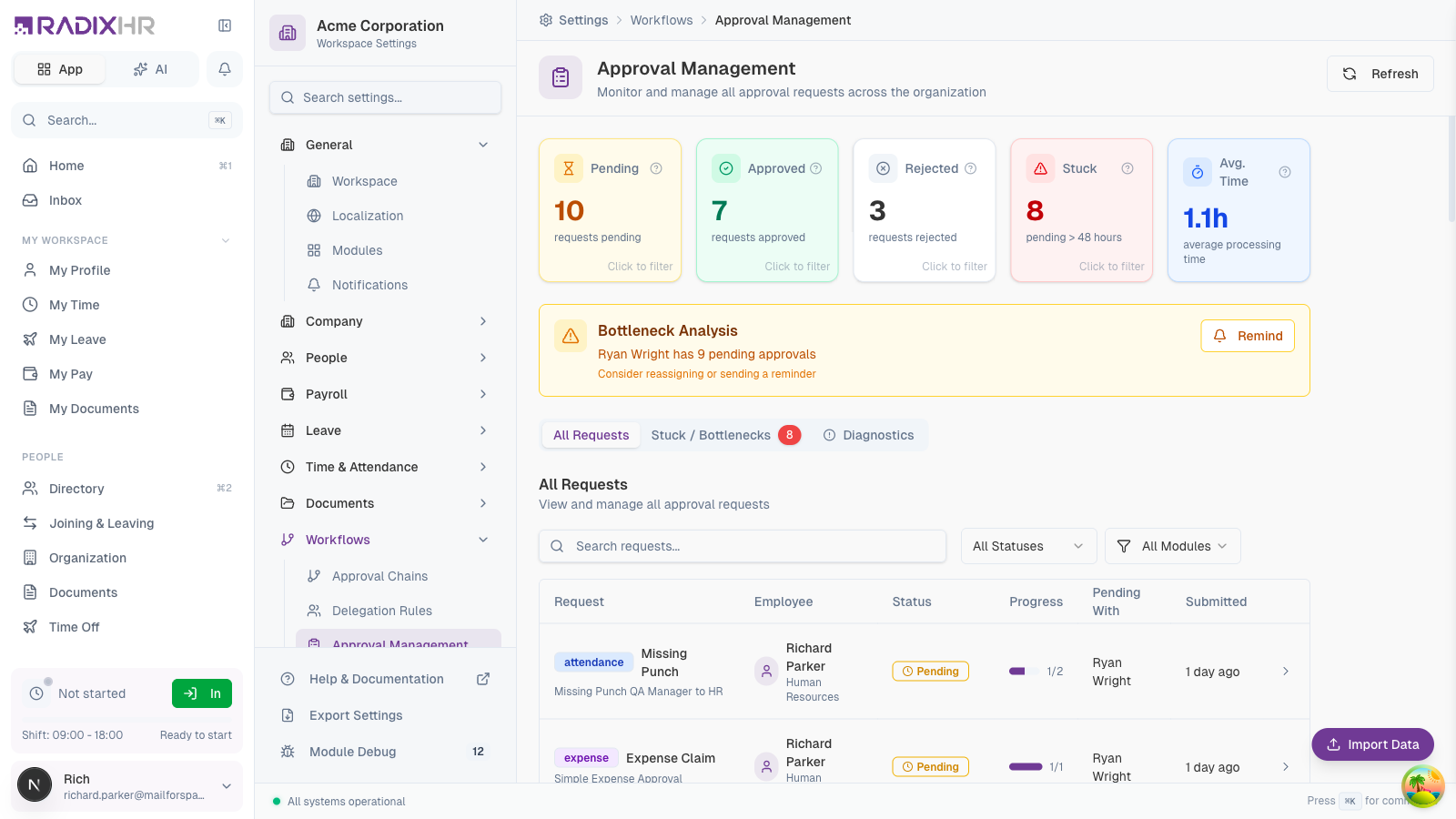Navigate to Workflows breadcrumb link

[x=662, y=20]
